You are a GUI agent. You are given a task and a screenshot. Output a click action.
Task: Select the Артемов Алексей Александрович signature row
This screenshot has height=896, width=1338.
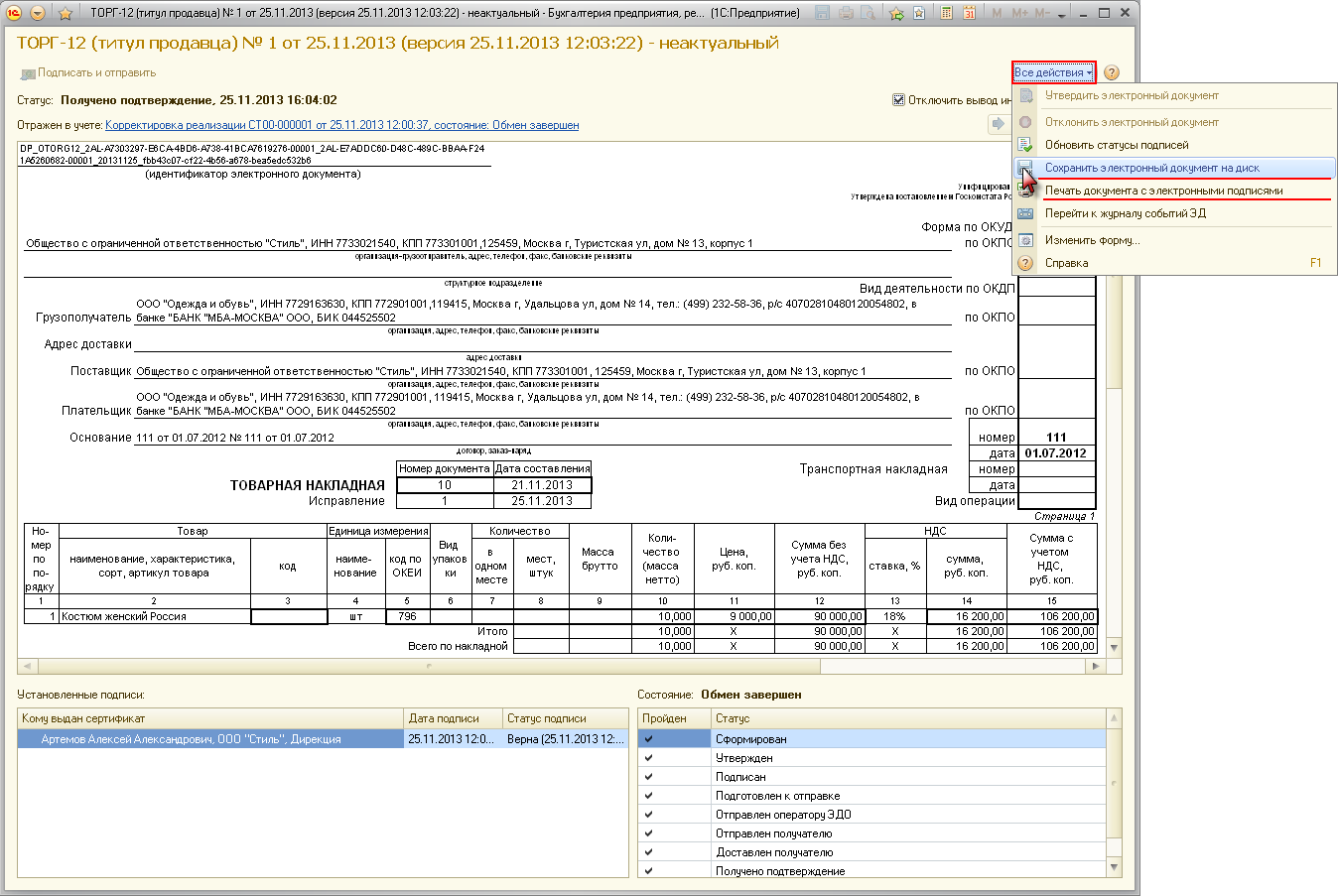pos(191,739)
